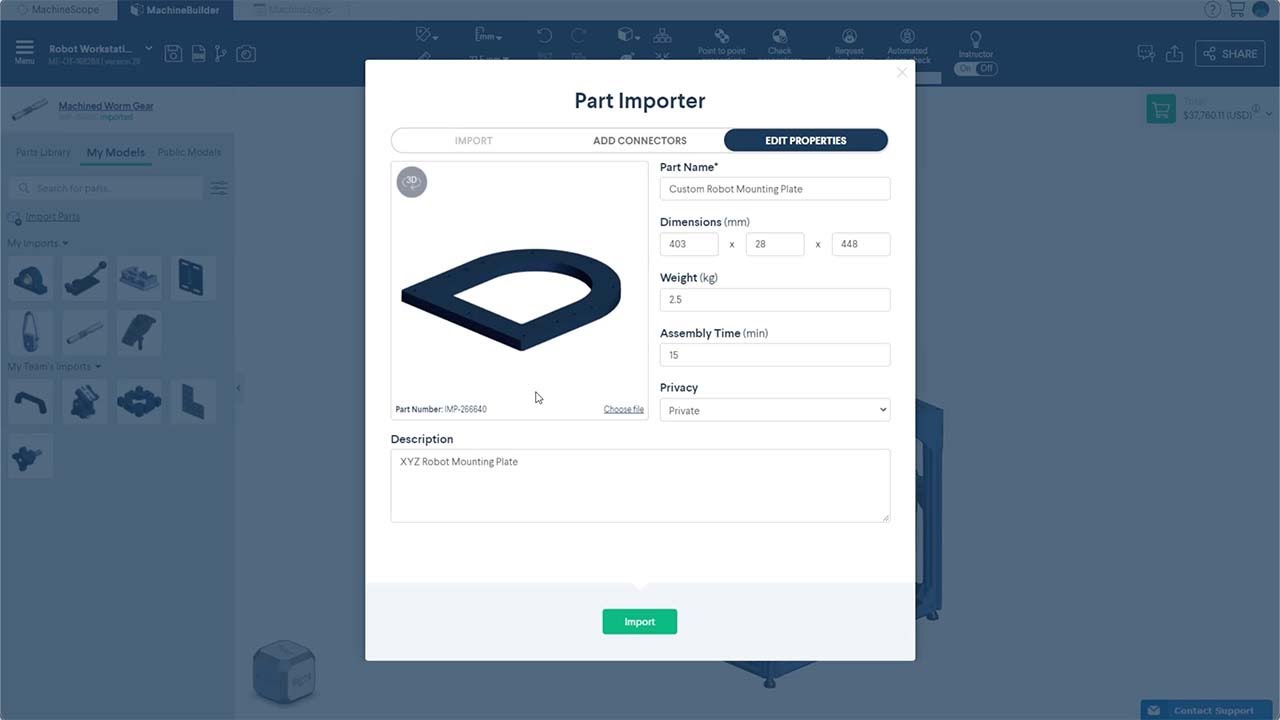
Task: Open the mm units dropdown in toolbar
Action: [488, 36]
